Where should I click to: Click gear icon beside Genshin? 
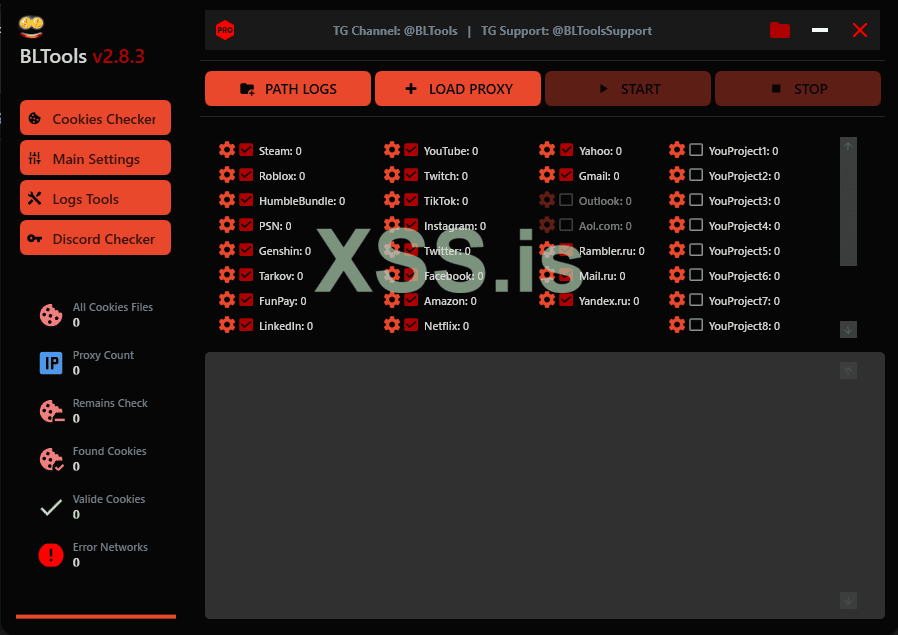pos(227,250)
